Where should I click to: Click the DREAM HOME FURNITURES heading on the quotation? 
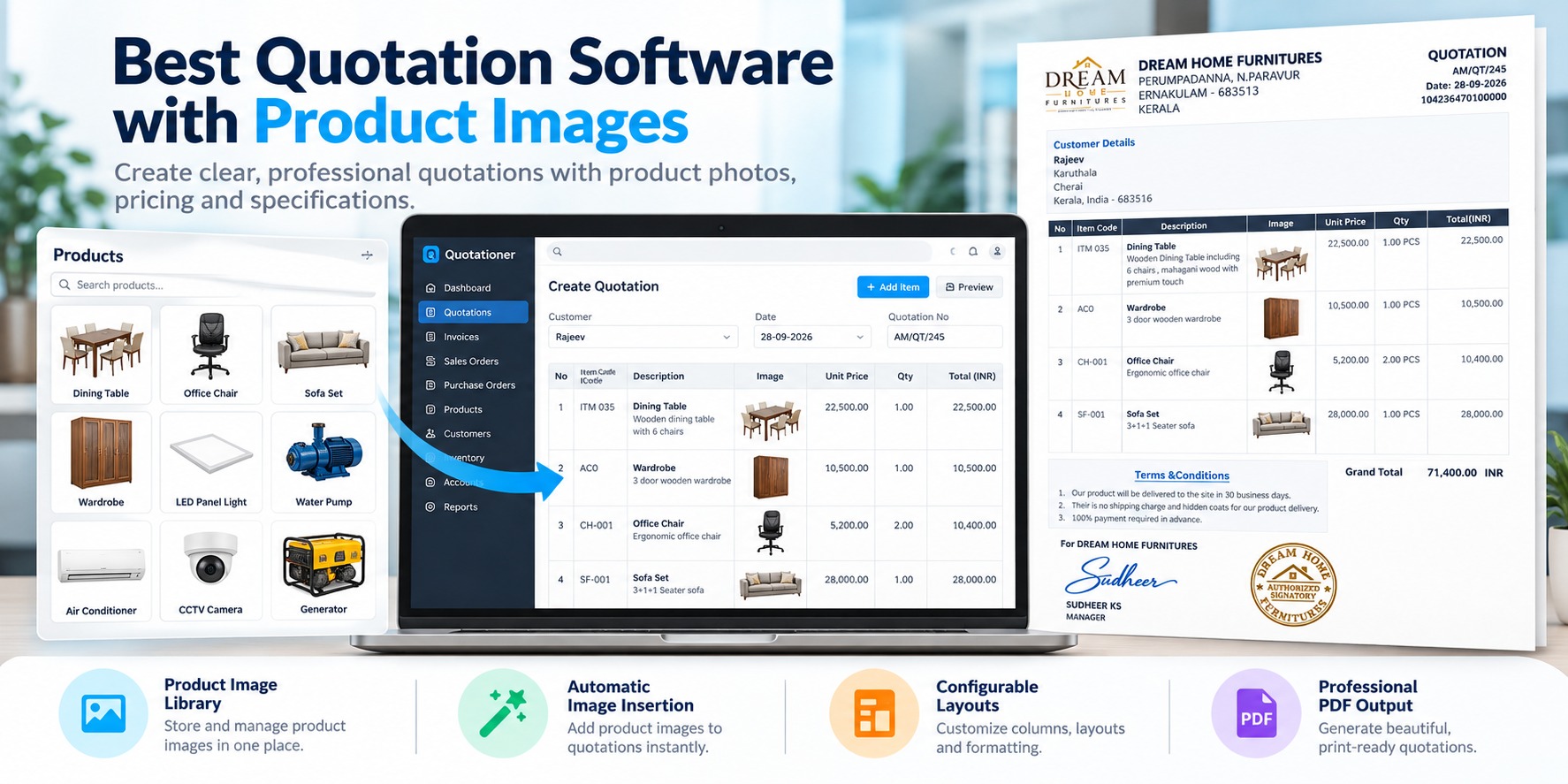click(1229, 62)
